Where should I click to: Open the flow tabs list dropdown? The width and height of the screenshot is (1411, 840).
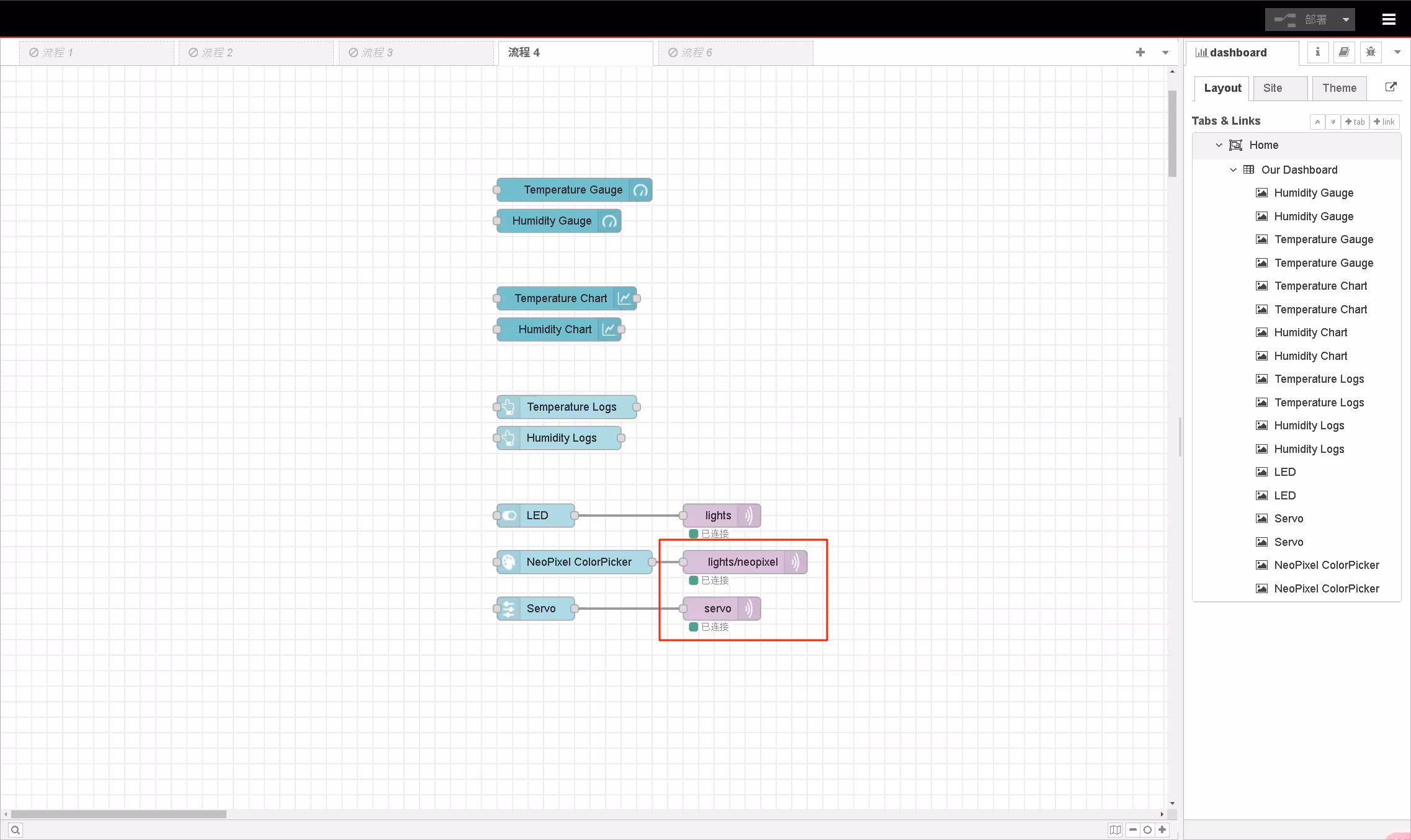pos(1165,53)
